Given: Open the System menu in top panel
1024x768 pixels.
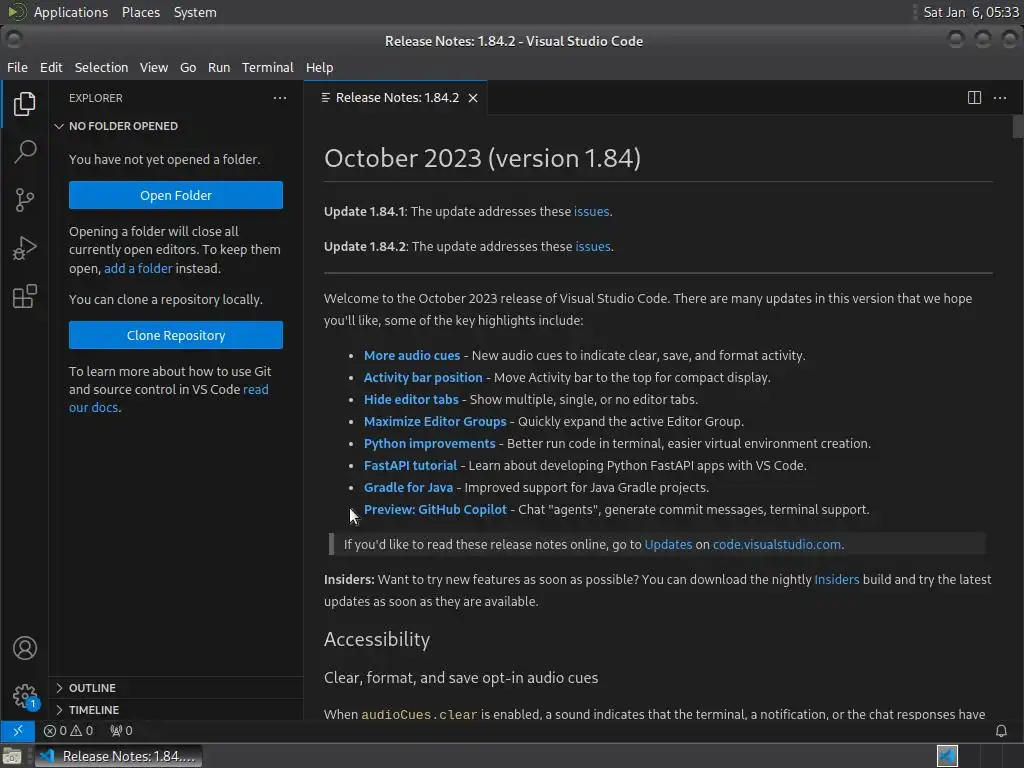Looking at the screenshot, I should click(x=195, y=12).
